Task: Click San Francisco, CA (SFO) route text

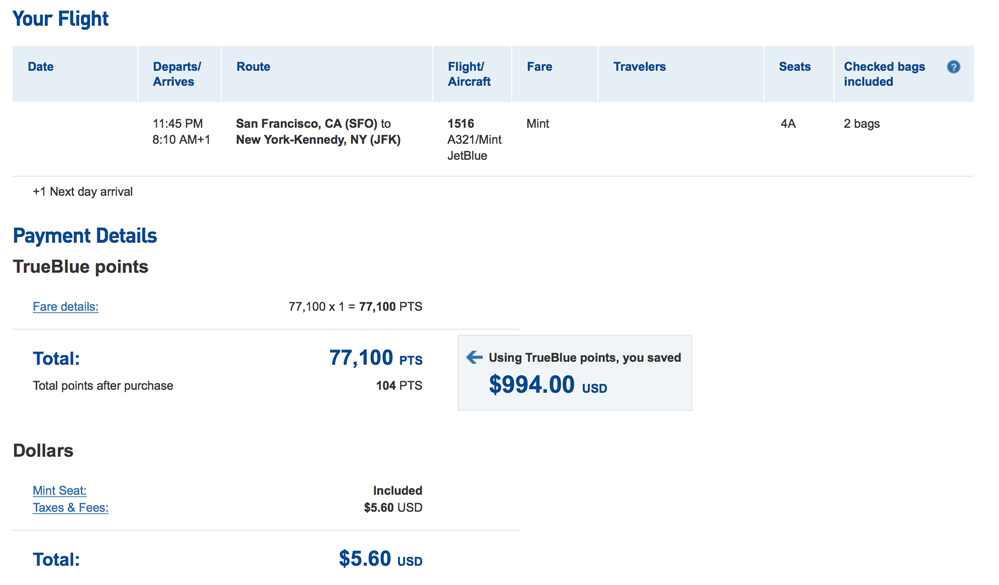Action: (307, 124)
